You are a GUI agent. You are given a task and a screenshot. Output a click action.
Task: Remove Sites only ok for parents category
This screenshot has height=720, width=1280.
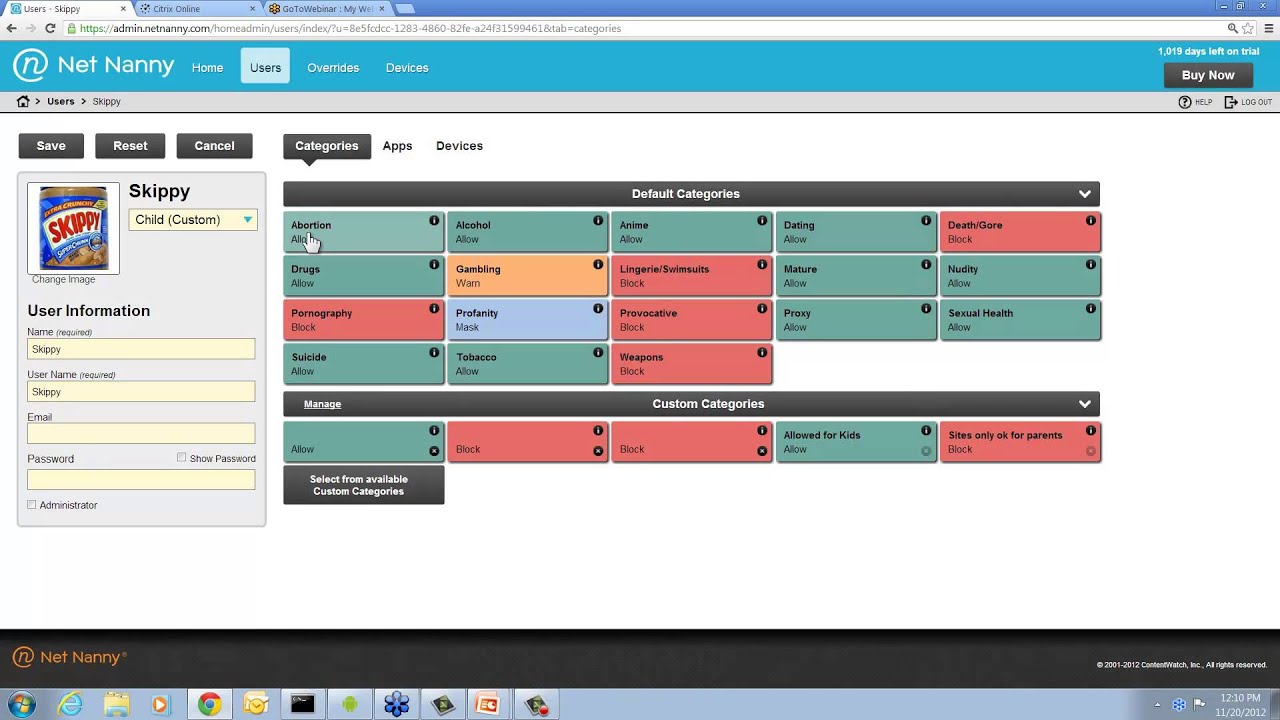[x=1091, y=451]
